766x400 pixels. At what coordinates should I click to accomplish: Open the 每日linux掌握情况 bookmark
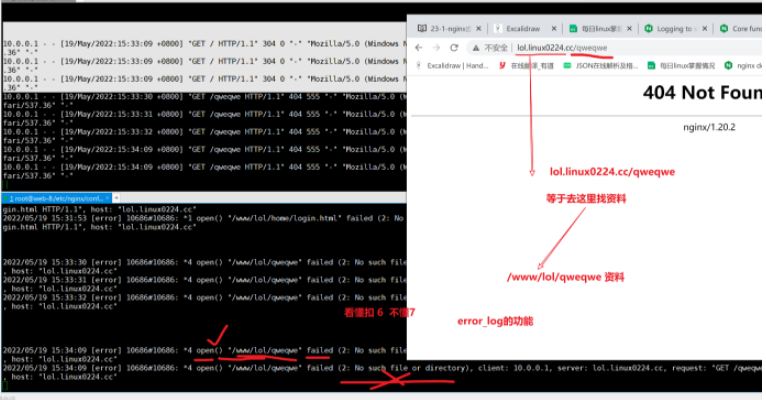tap(681, 65)
